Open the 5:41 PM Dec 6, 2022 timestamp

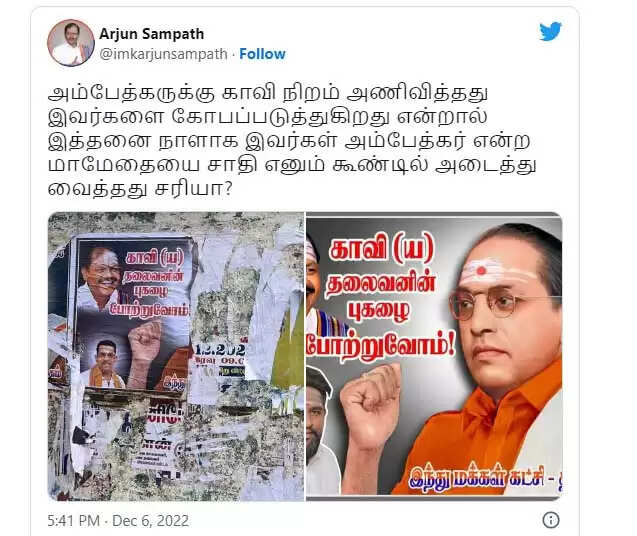click(118, 521)
